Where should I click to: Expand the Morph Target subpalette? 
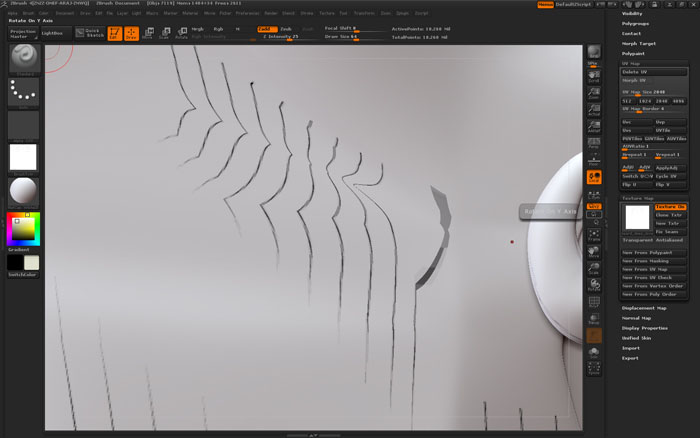[x=639, y=44]
